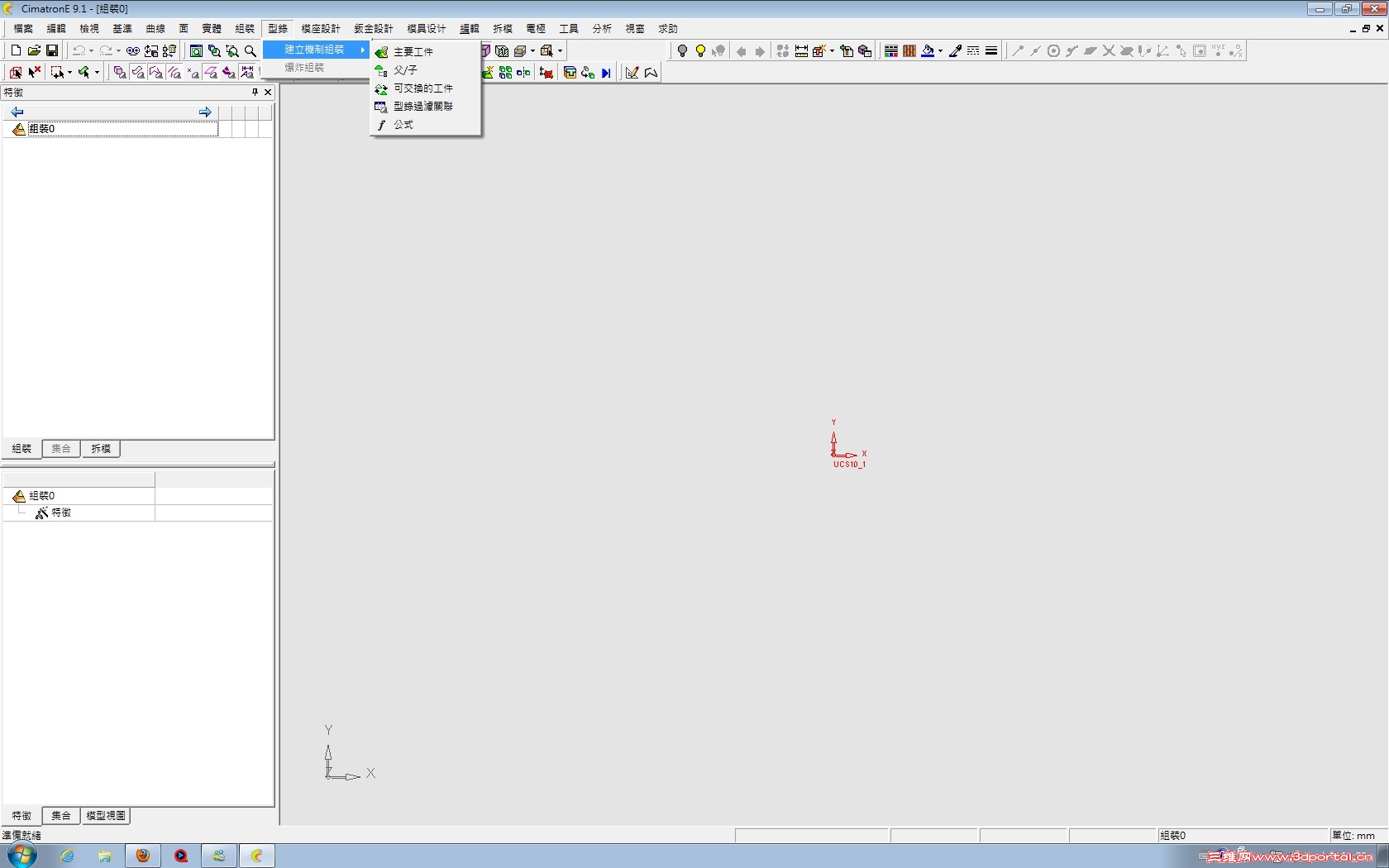Open the 模座設計 menu
1389x868 pixels.
tap(321, 28)
